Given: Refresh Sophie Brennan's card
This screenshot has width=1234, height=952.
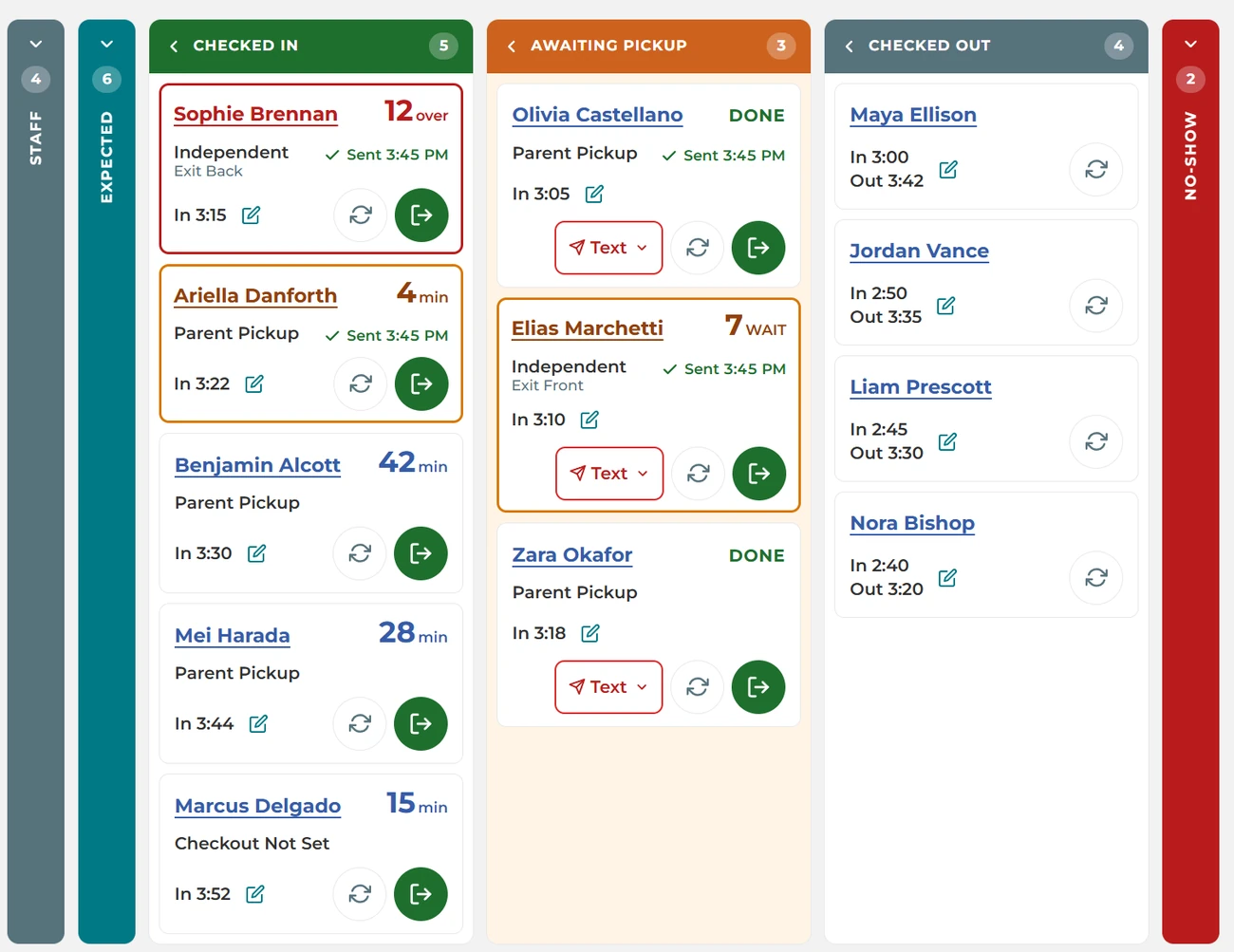Looking at the screenshot, I should [x=361, y=215].
